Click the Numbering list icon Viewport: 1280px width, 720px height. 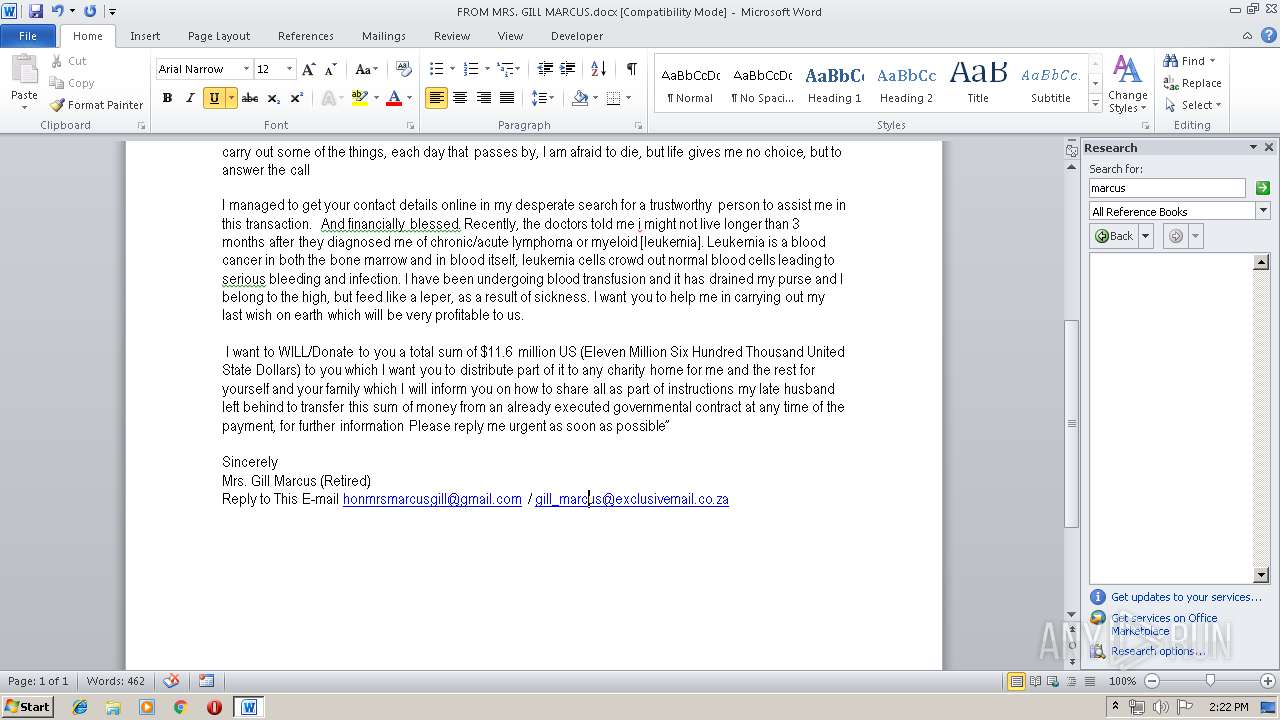coord(472,69)
